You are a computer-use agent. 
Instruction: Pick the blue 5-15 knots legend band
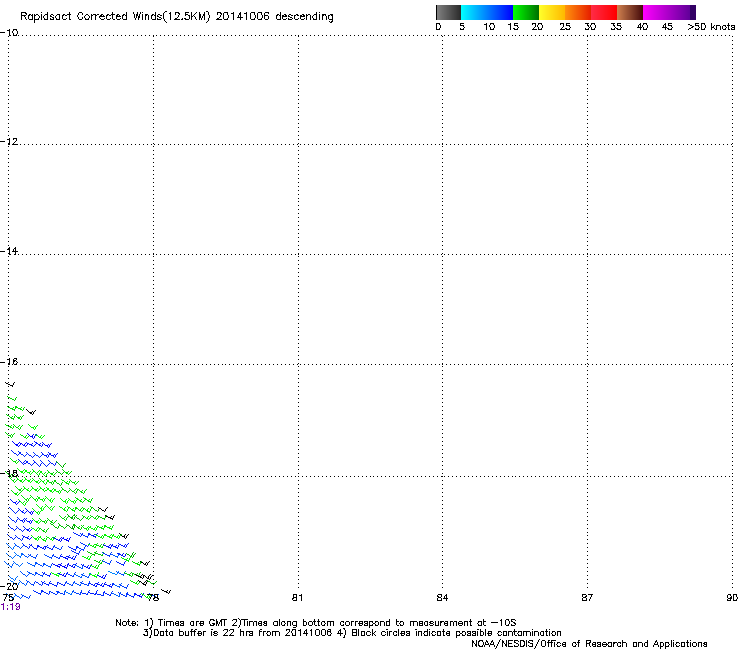point(487,12)
